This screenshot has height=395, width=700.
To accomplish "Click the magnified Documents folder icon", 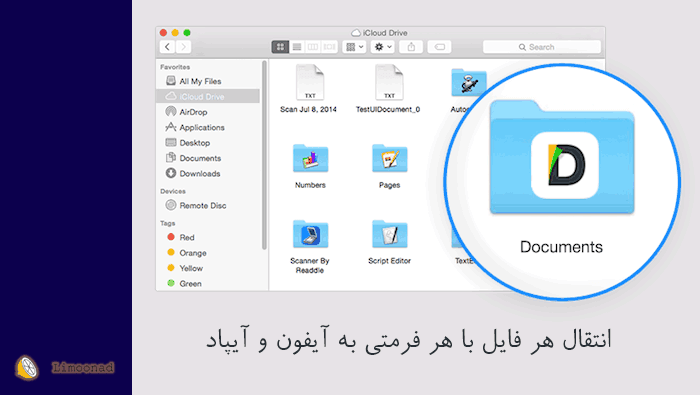I will click(x=562, y=157).
